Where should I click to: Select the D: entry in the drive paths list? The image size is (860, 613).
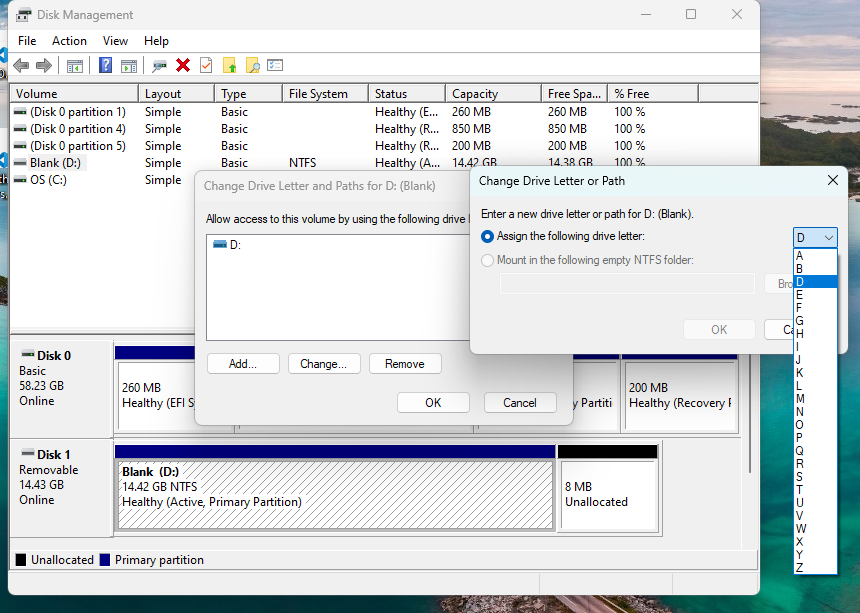tap(227, 245)
